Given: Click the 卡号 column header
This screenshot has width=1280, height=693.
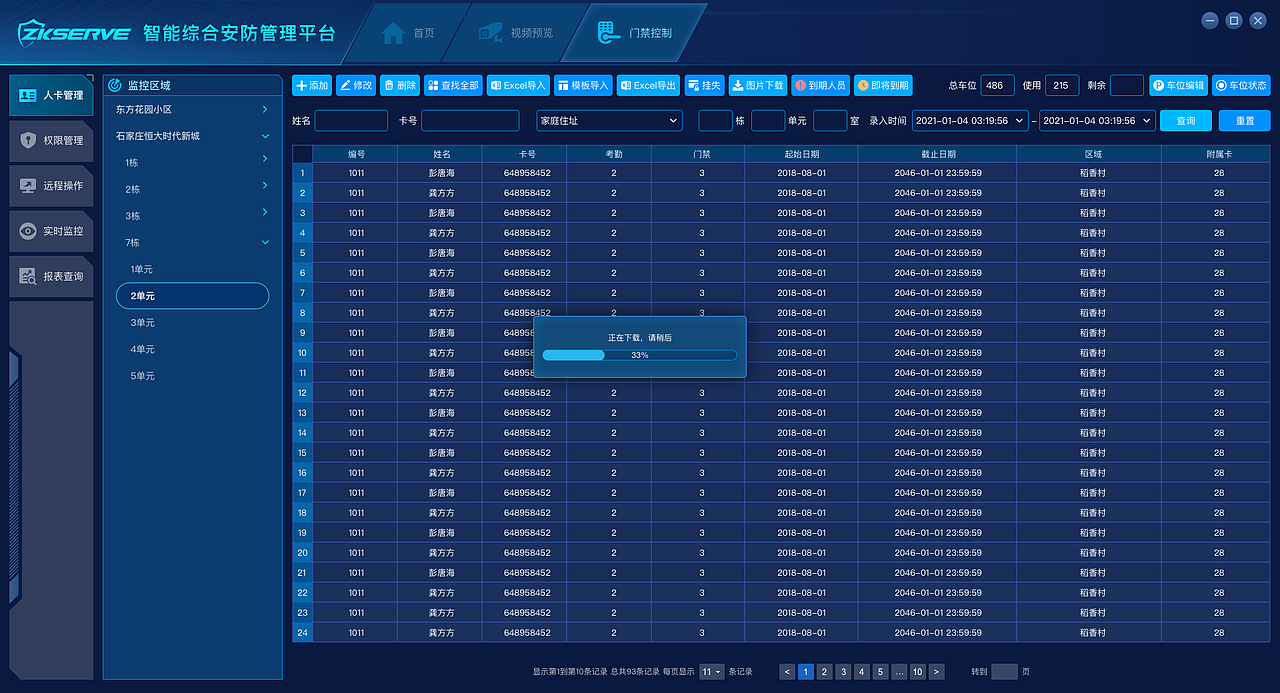Looking at the screenshot, I should tap(526, 154).
